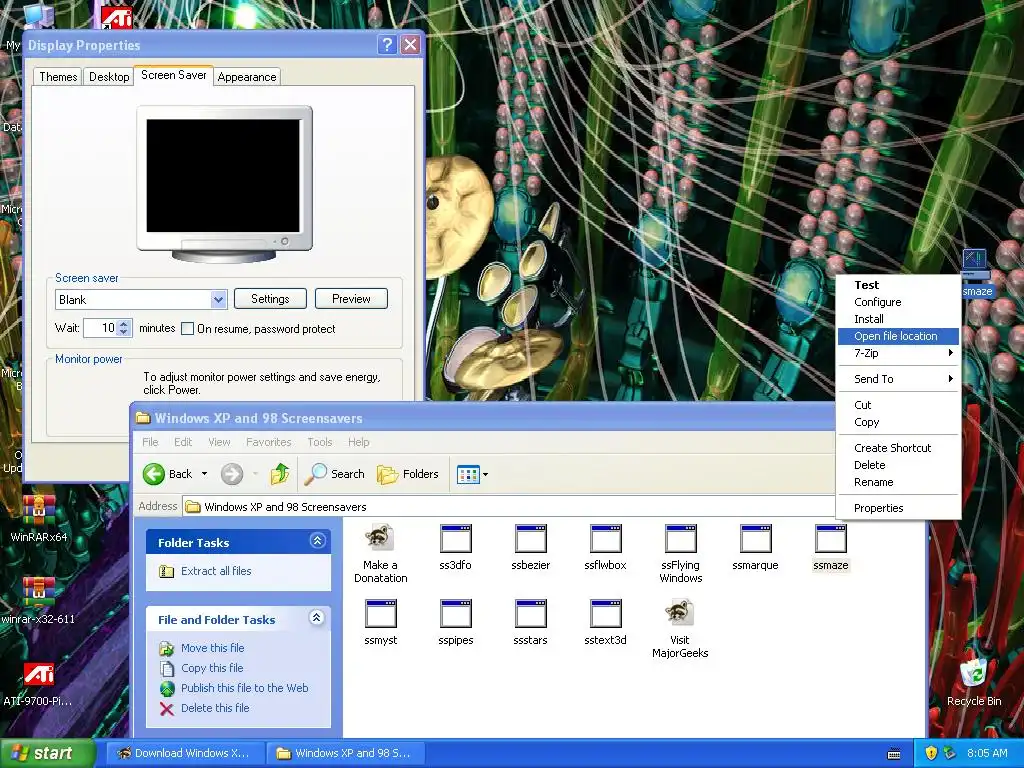Open the Favorites menu in Explorer

click(268, 442)
